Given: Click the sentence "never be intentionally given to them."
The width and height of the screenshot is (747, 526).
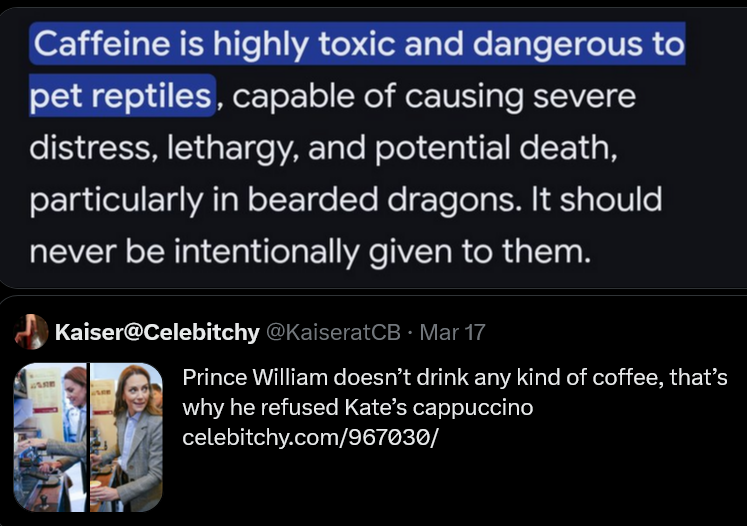Looking at the screenshot, I should click(310, 250).
